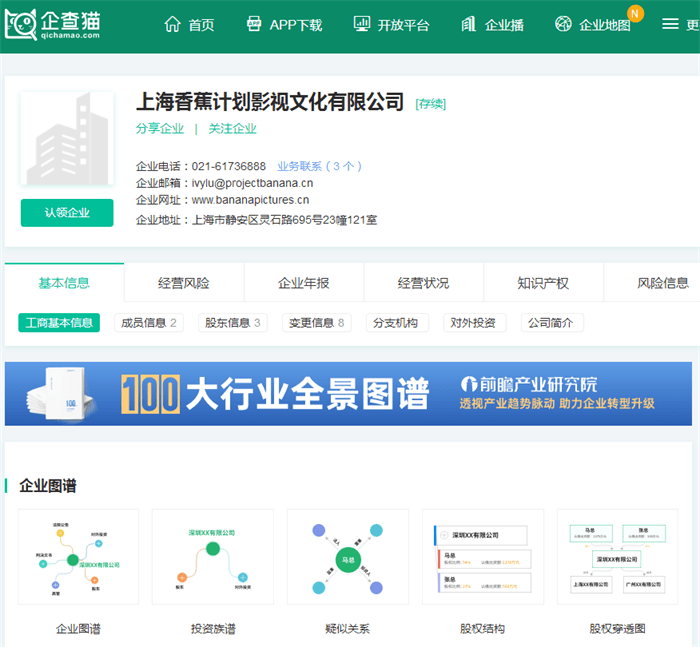Open the 股权结构 diagram thumbnail

coord(483,557)
